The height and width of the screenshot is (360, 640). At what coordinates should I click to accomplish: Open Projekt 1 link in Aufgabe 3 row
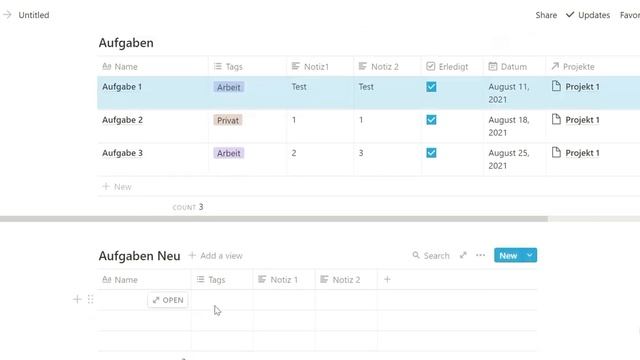click(582, 153)
